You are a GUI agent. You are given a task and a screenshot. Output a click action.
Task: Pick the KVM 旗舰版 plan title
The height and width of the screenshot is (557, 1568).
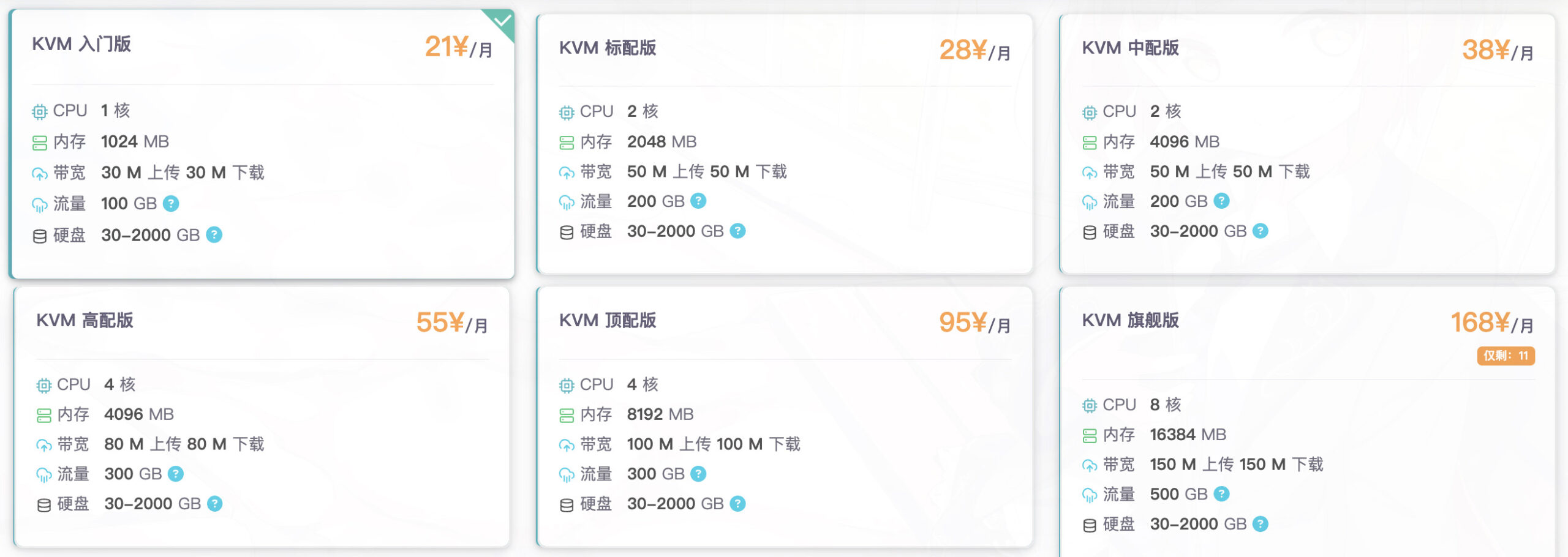click(1130, 320)
